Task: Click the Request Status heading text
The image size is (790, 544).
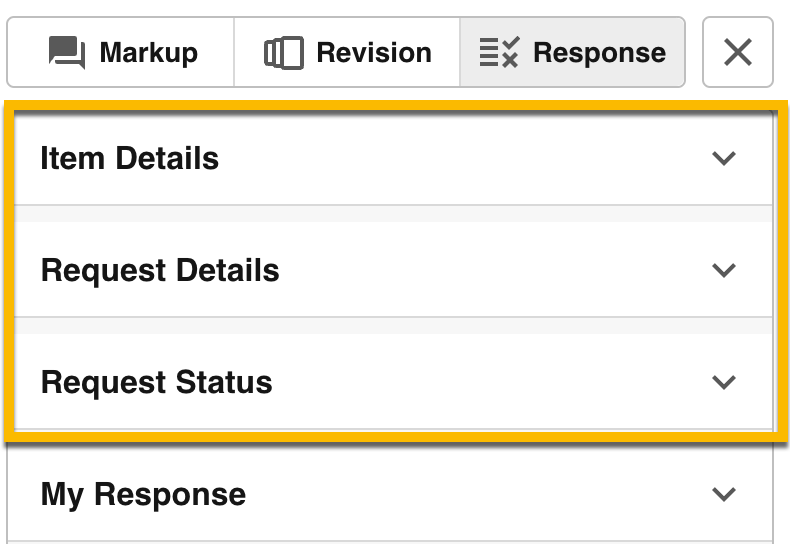Action: click(x=156, y=382)
